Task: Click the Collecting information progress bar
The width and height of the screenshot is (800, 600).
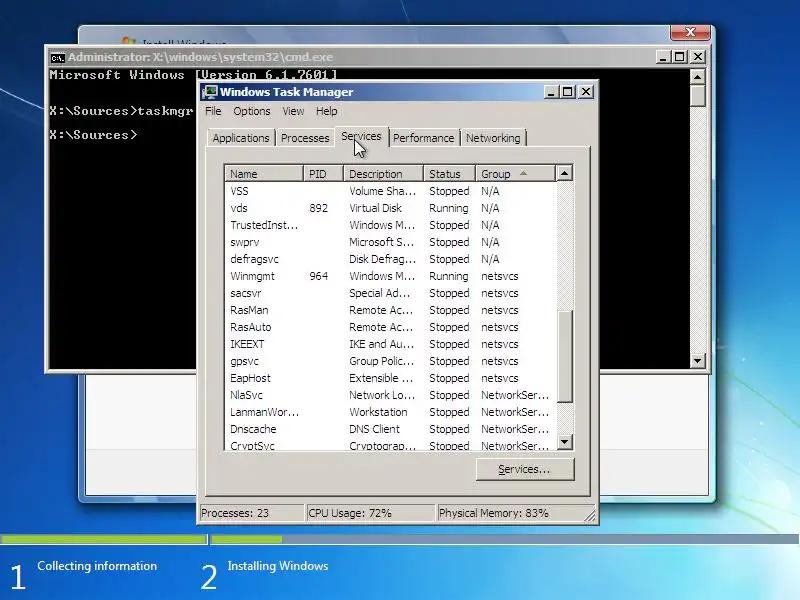Action: pos(104,539)
